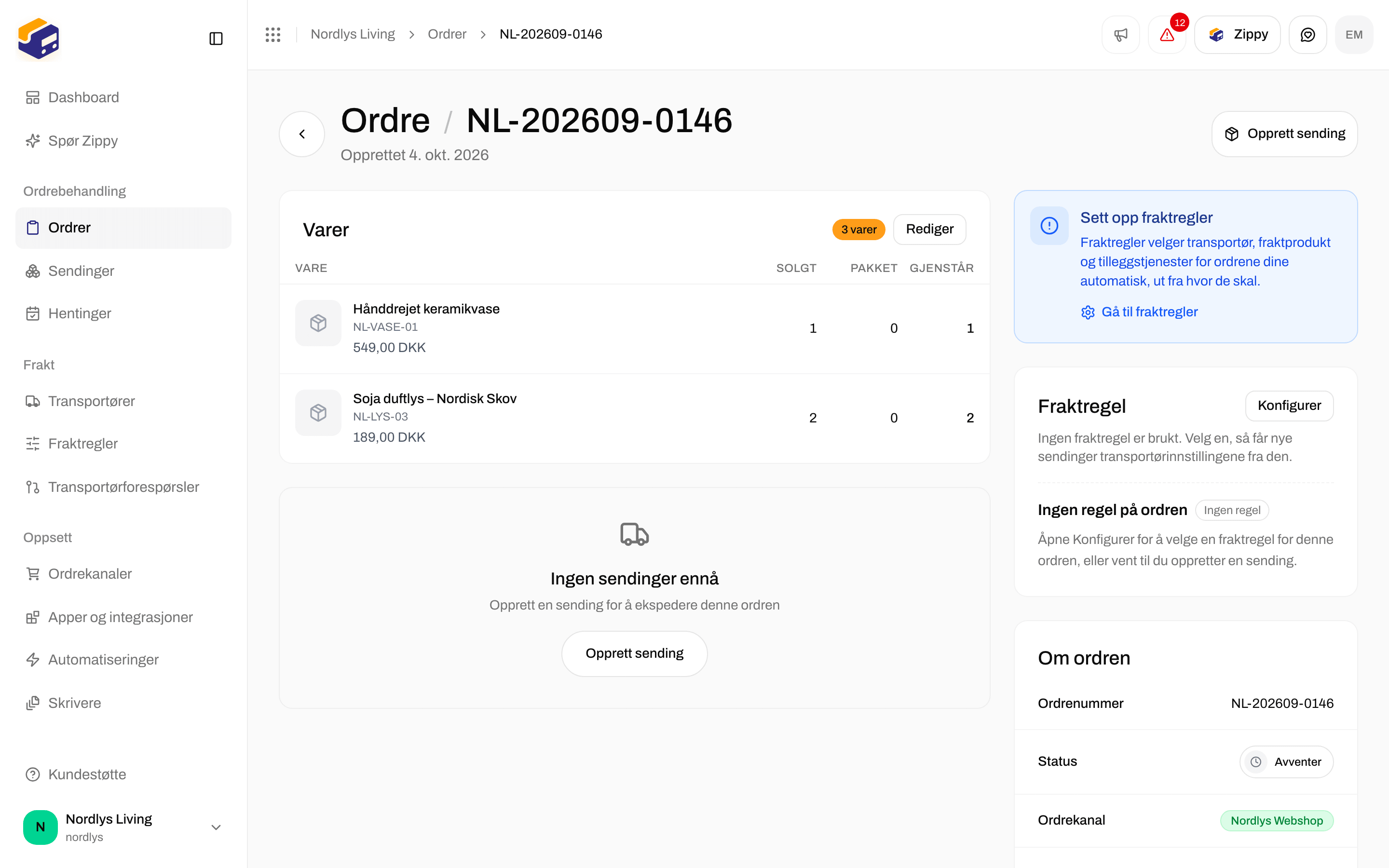Screen dimensions: 1389x868
Task: Open the app grid launcher icon
Action: pos(273,34)
